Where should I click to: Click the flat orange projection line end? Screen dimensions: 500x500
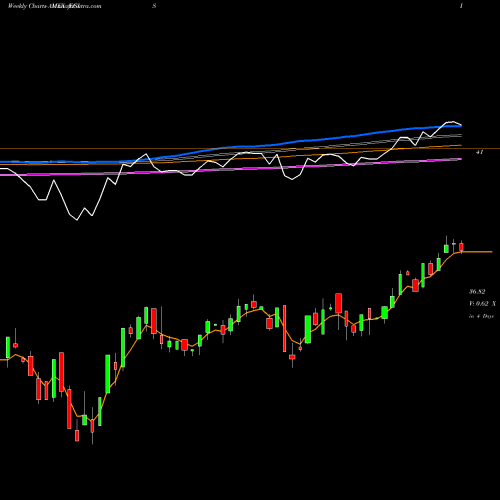tap(492, 252)
